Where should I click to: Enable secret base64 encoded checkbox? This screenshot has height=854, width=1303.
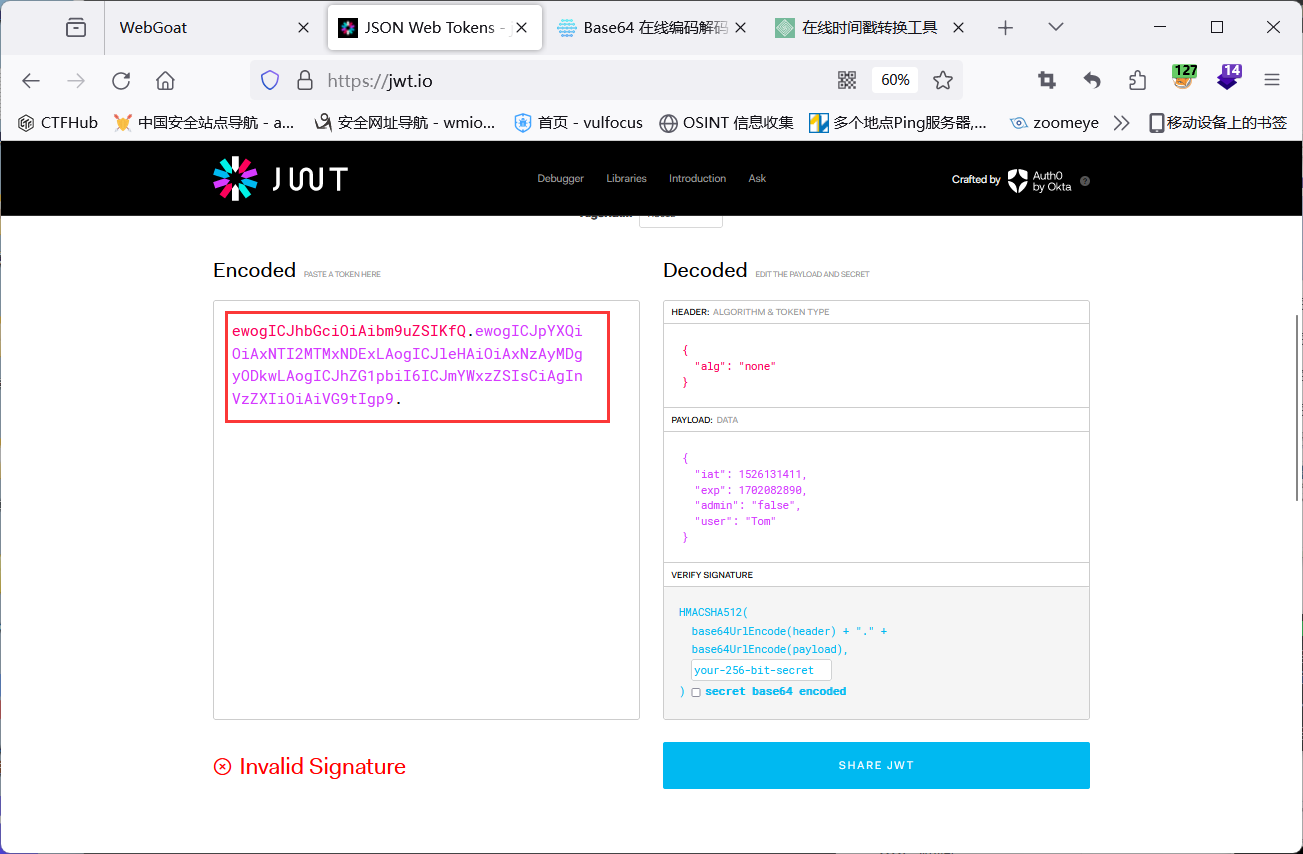click(696, 692)
